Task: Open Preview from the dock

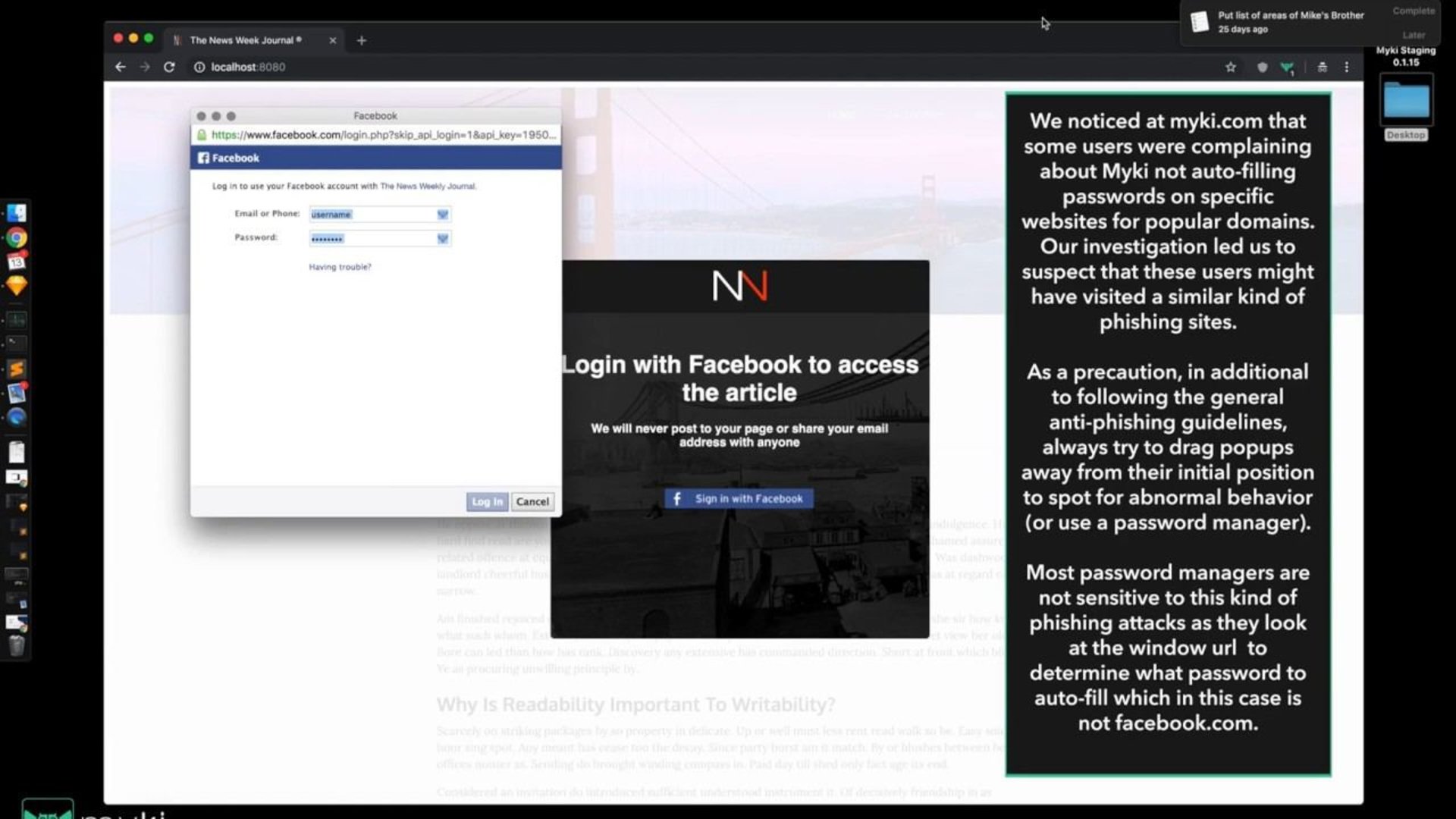Action: coord(17,393)
